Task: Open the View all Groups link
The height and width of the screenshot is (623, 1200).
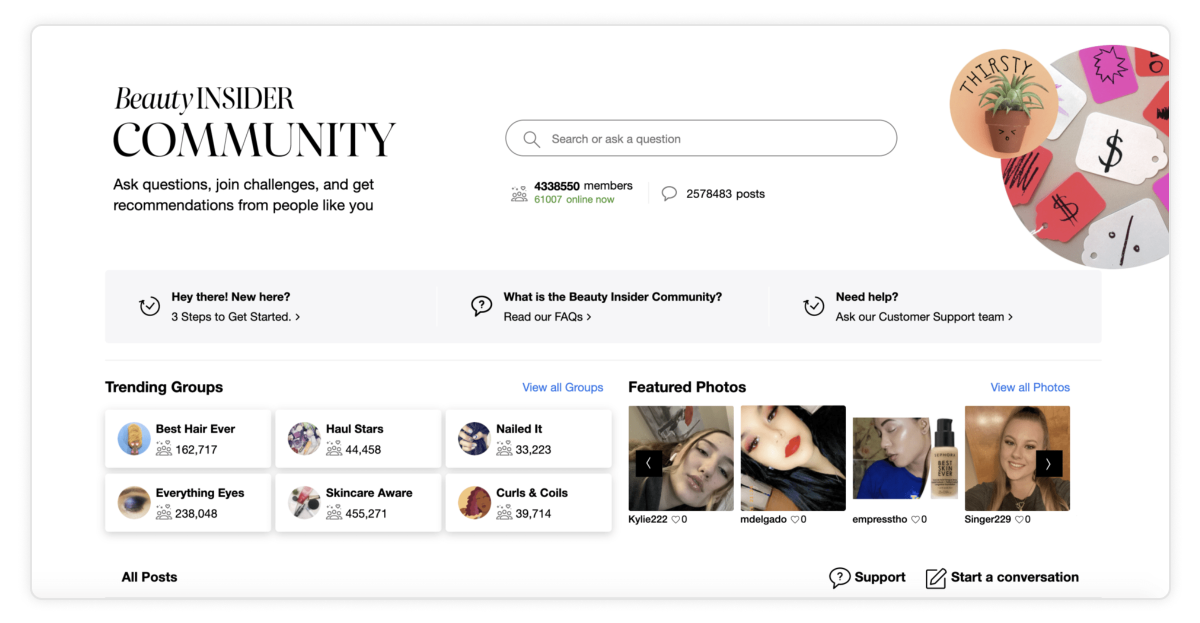Action: [562, 387]
